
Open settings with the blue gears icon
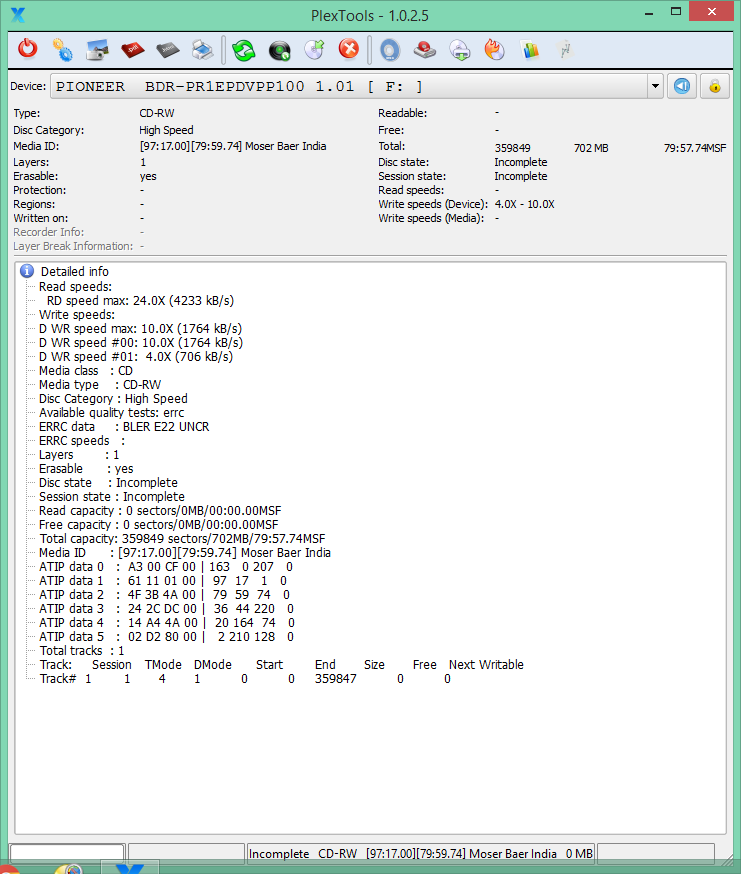62,50
